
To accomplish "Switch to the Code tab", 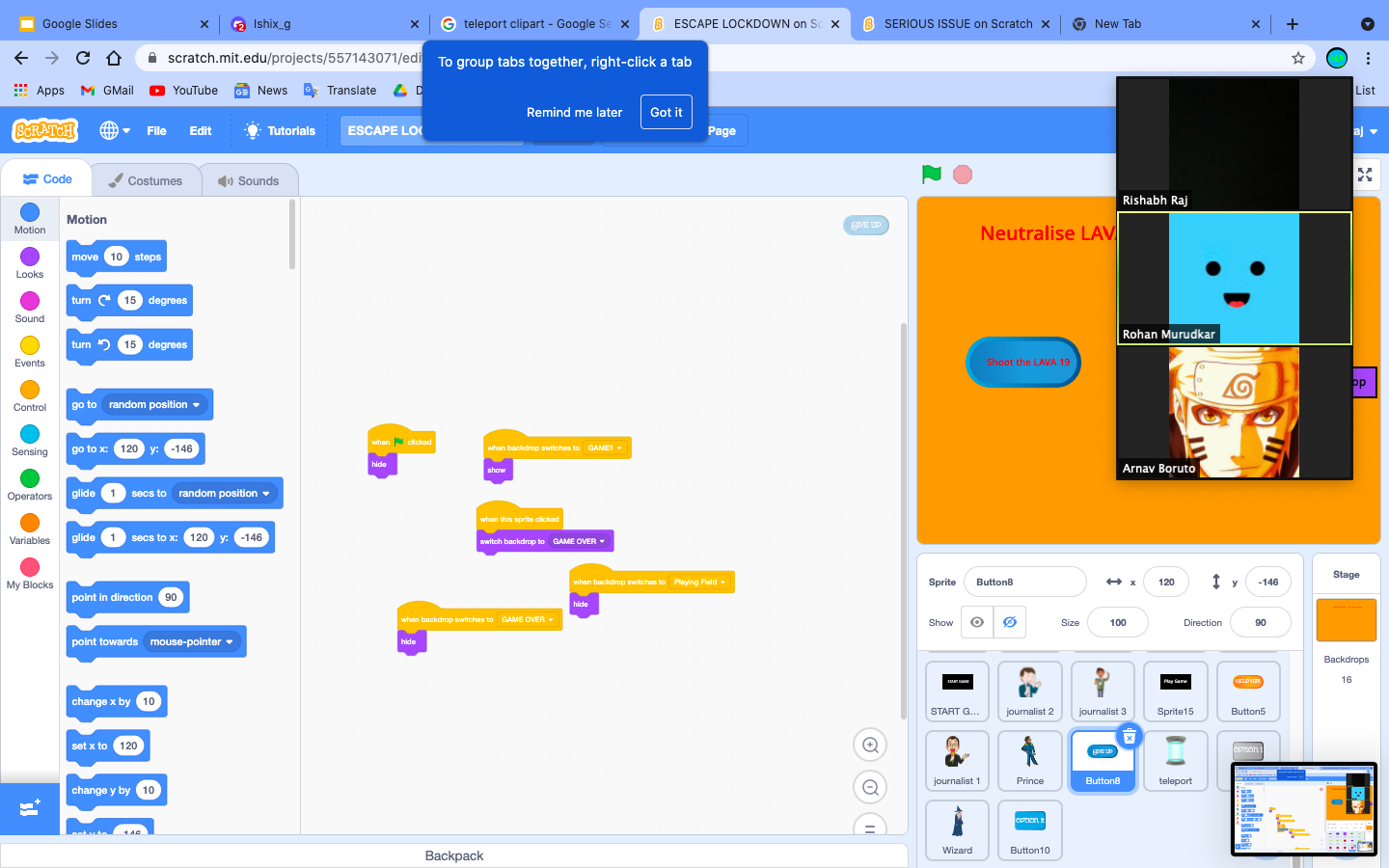I will pos(47,179).
